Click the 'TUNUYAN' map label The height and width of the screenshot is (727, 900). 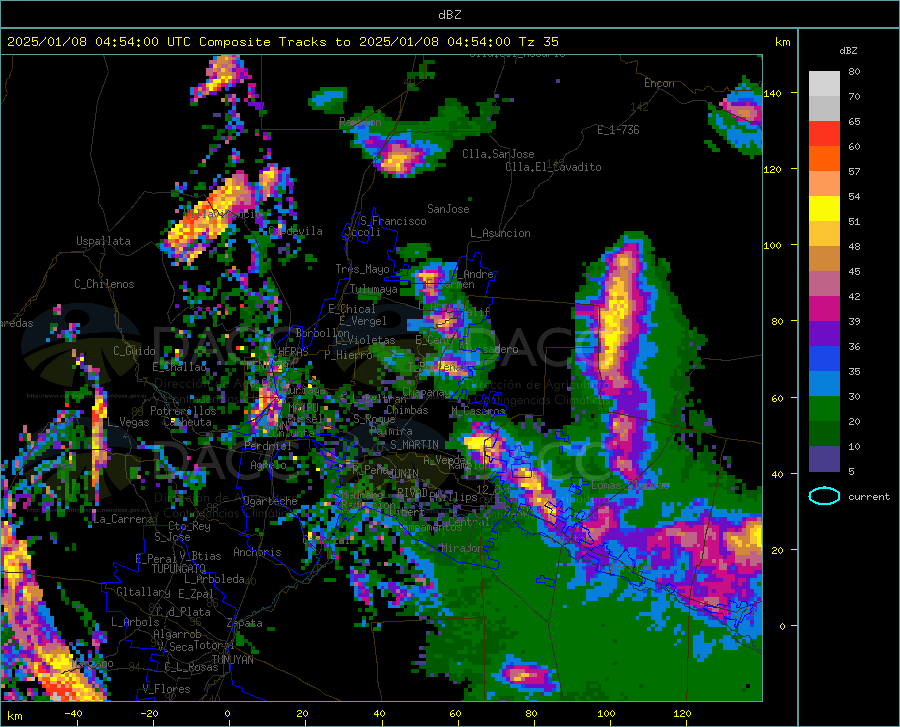232,660
